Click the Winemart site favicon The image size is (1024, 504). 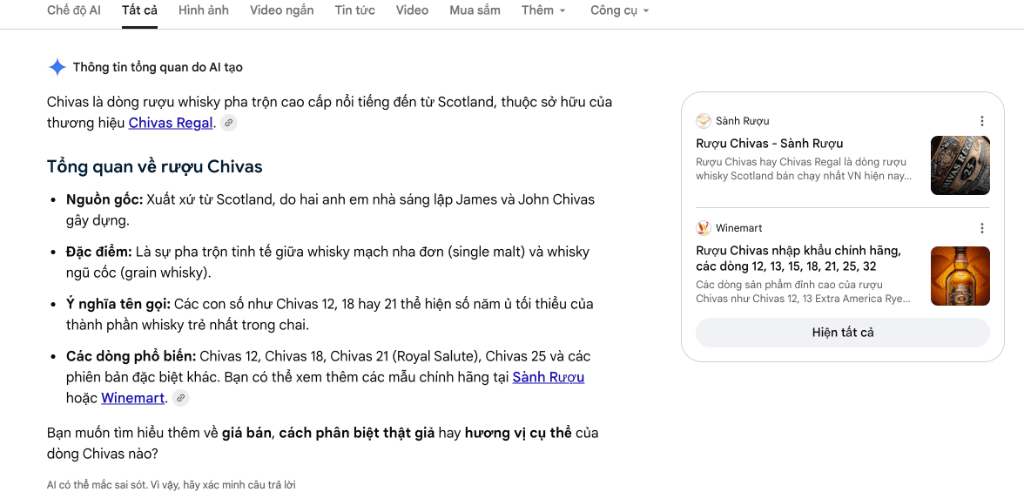point(703,228)
